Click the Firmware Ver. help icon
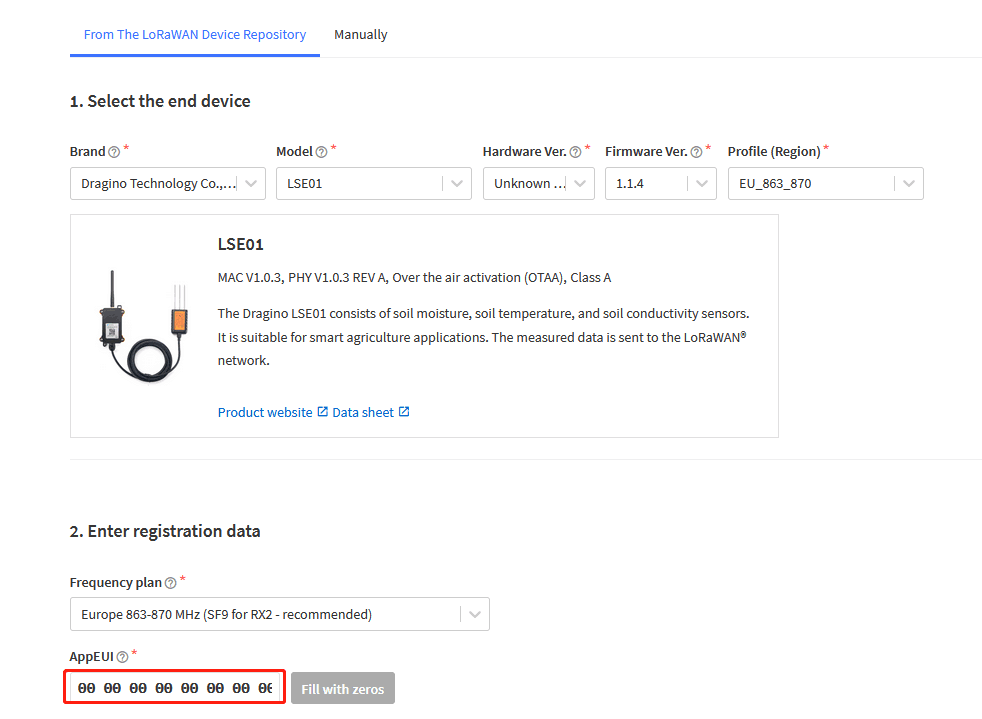The image size is (982, 719). [x=696, y=152]
